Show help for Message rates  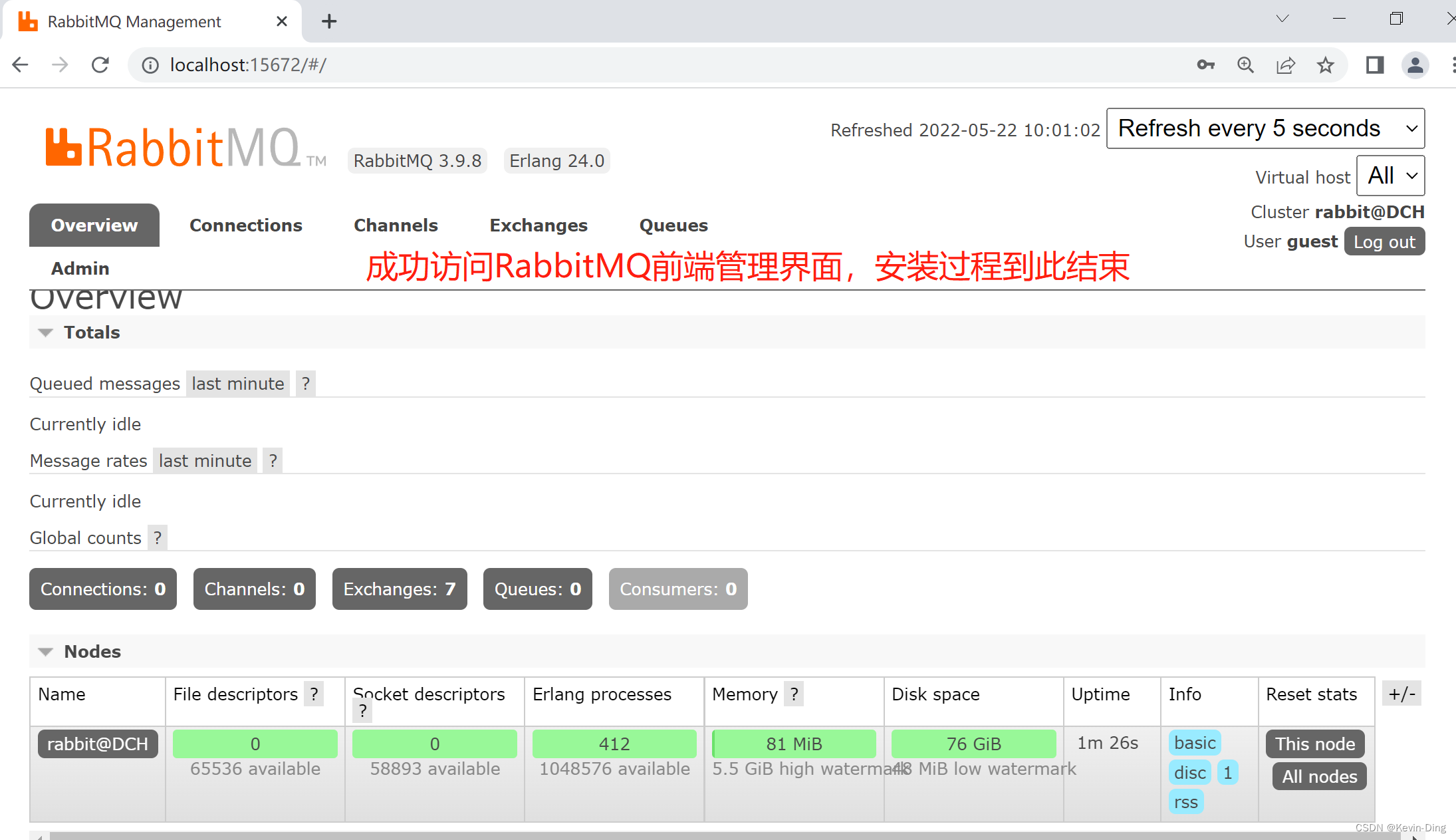pos(273,461)
